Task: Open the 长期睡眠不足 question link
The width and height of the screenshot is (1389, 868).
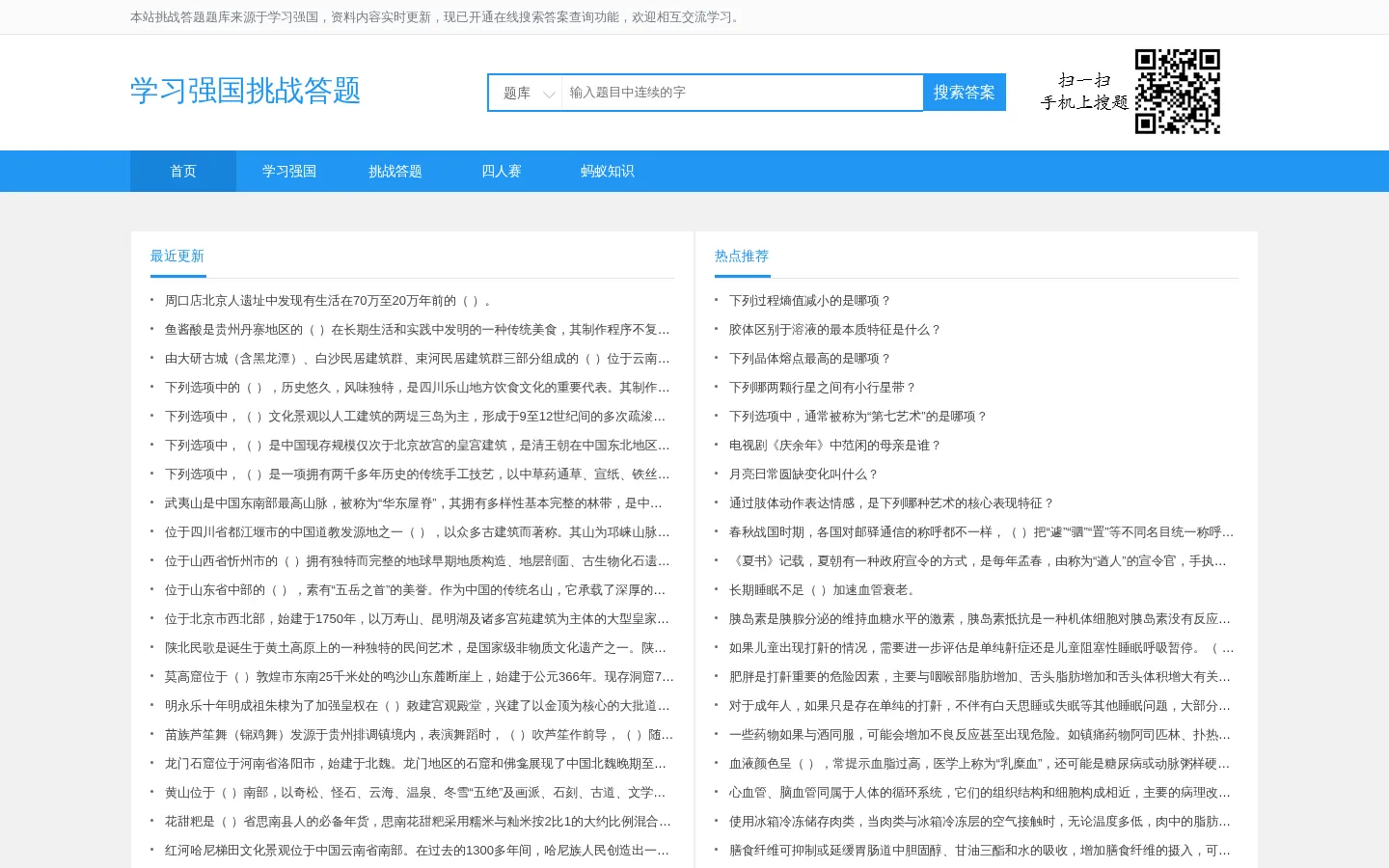Action: 825,590
